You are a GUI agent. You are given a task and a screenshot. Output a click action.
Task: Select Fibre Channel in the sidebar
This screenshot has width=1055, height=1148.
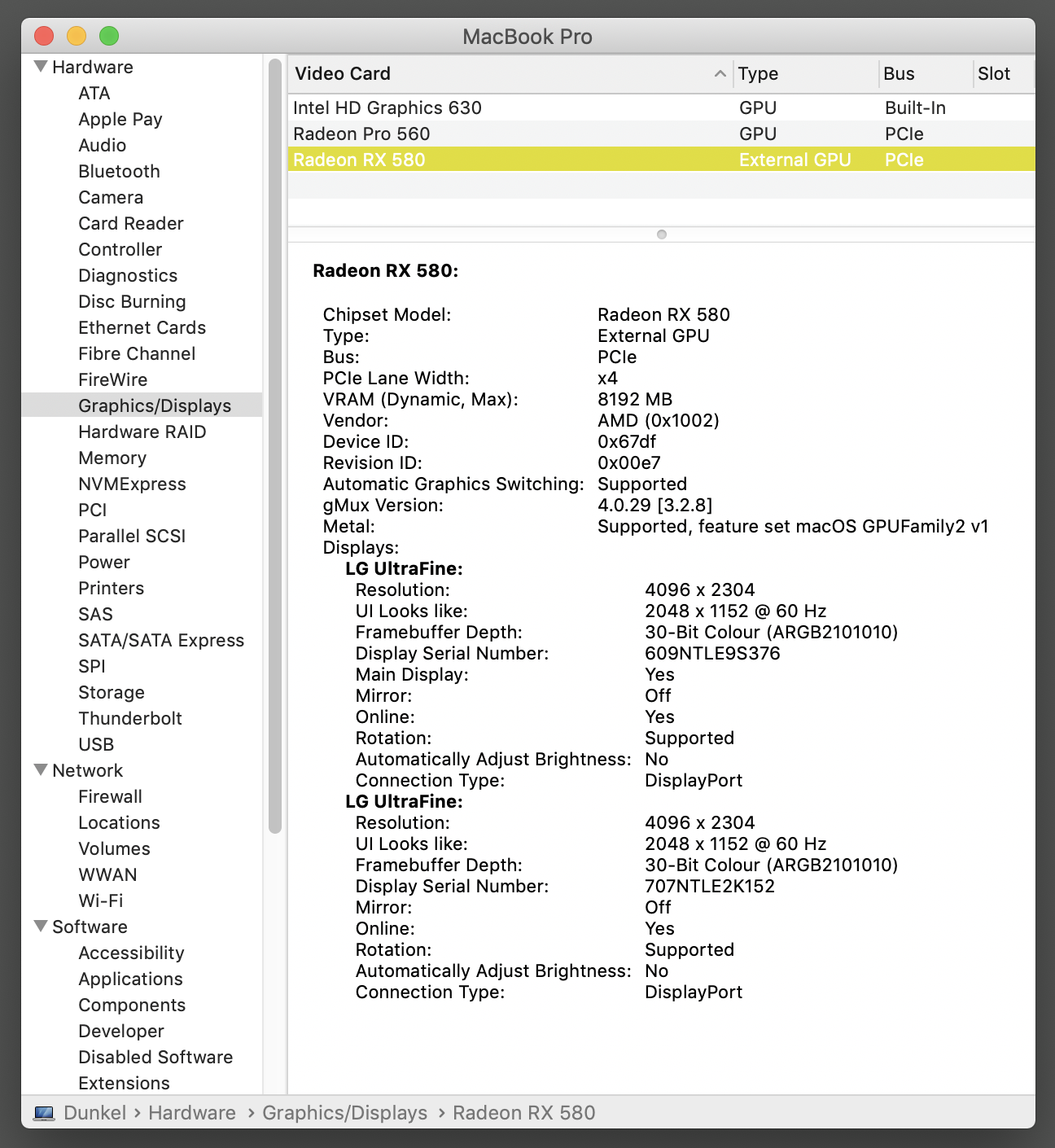[137, 353]
